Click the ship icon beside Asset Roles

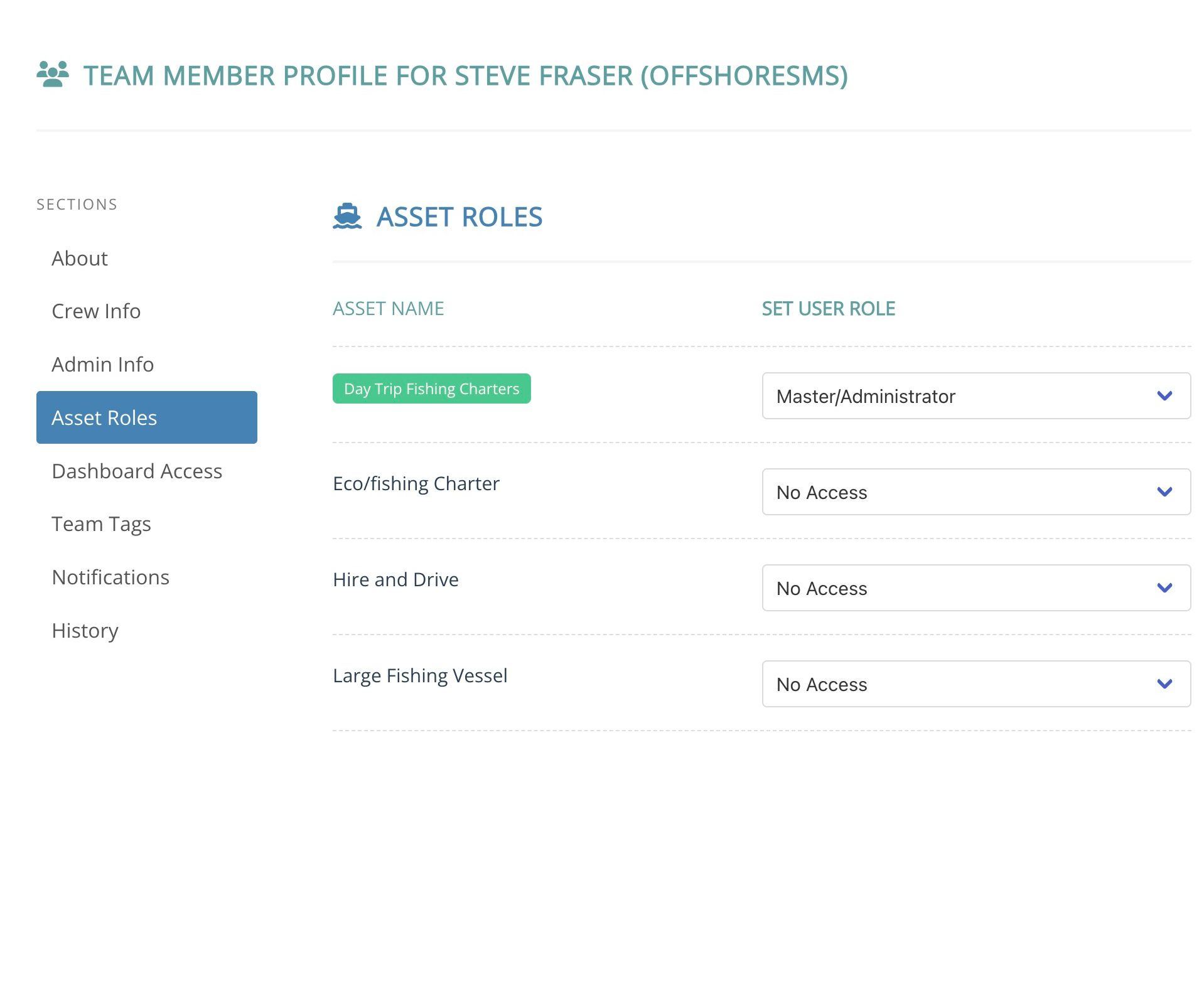point(347,217)
